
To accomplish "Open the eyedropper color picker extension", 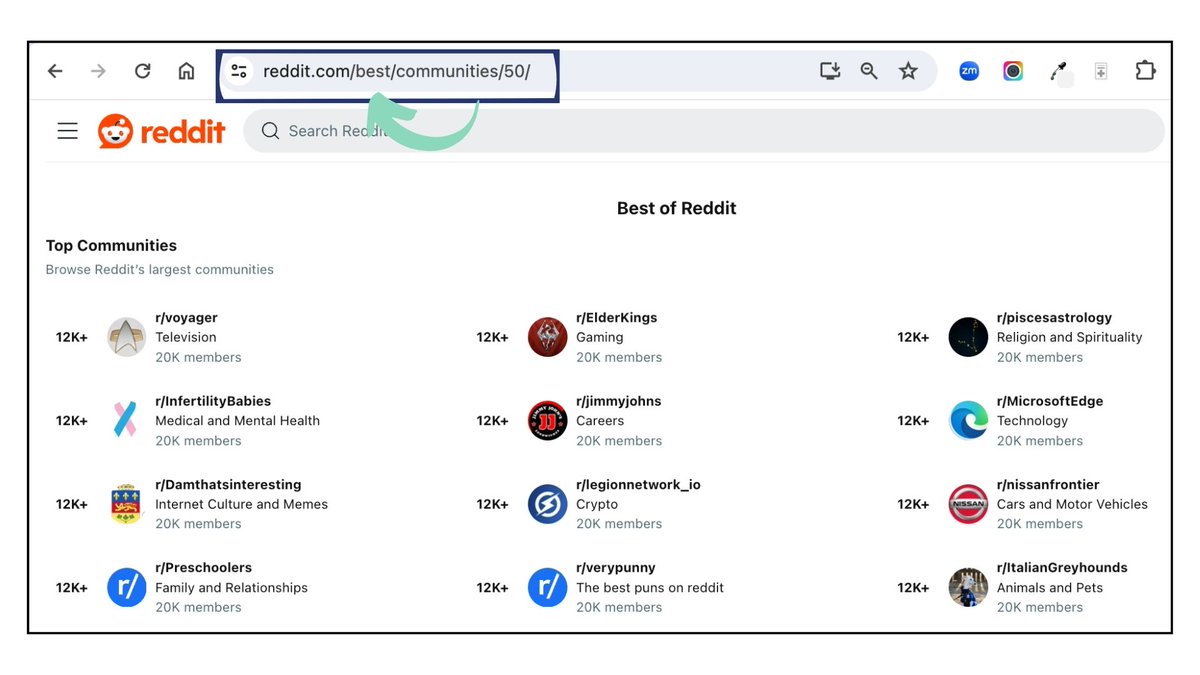I will [x=1058, y=71].
